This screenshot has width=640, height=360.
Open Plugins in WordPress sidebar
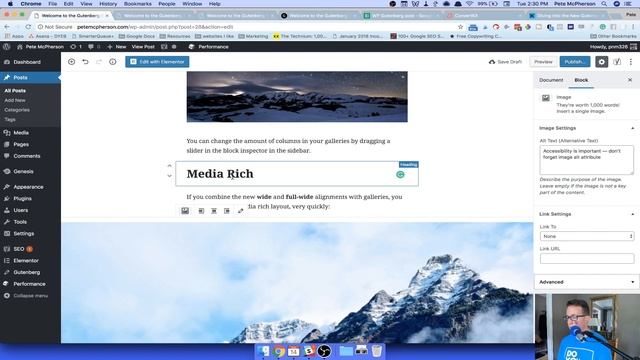coord(22,199)
